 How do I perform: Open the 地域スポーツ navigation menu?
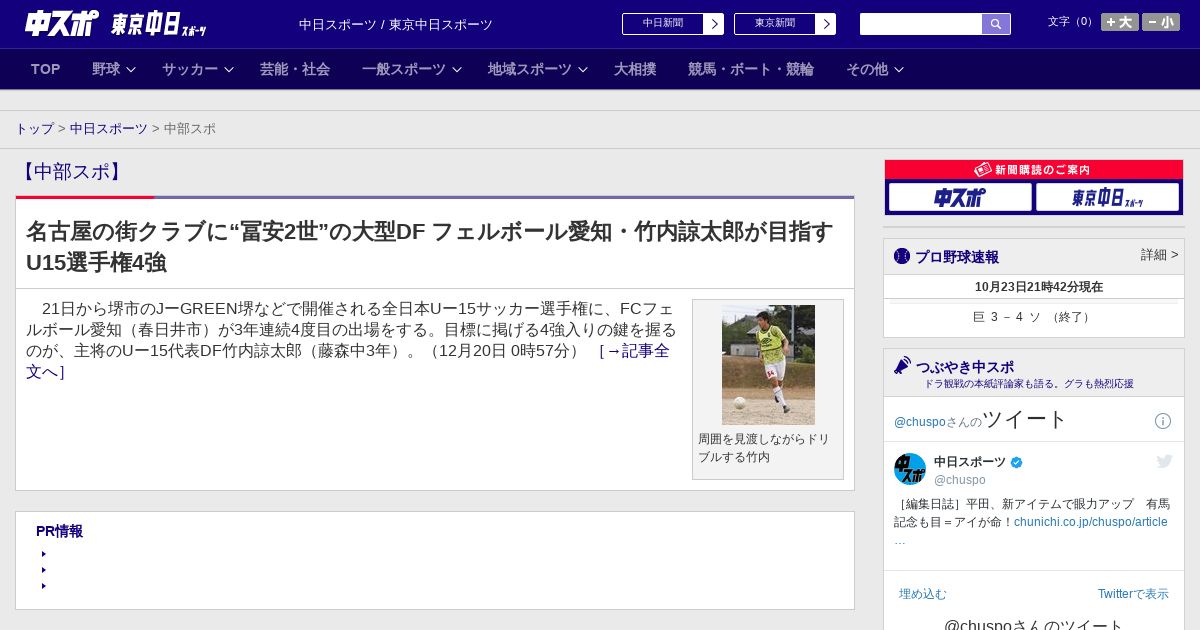point(530,69)
